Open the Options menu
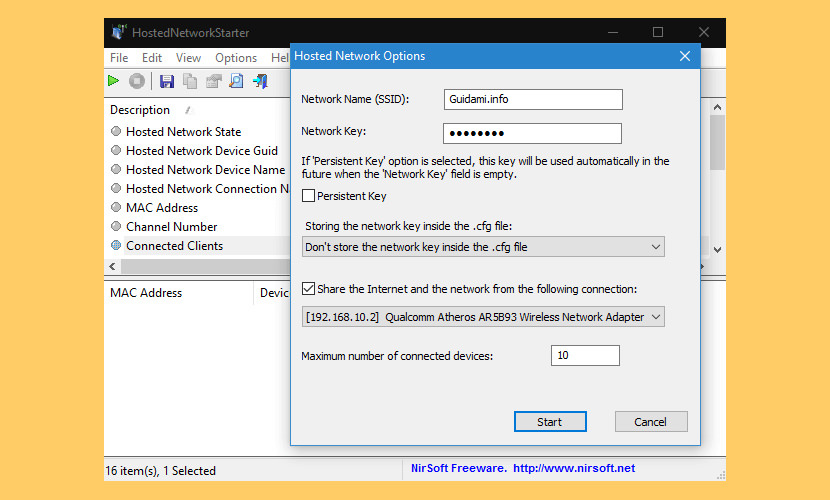Image resolution: width=830 pixels, height=500 pixels. click(236, 58)
